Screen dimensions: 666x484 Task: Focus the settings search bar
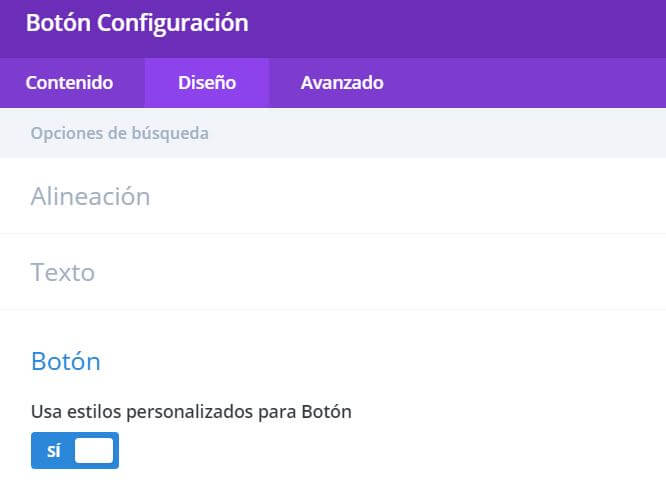(x=300, y=133)
